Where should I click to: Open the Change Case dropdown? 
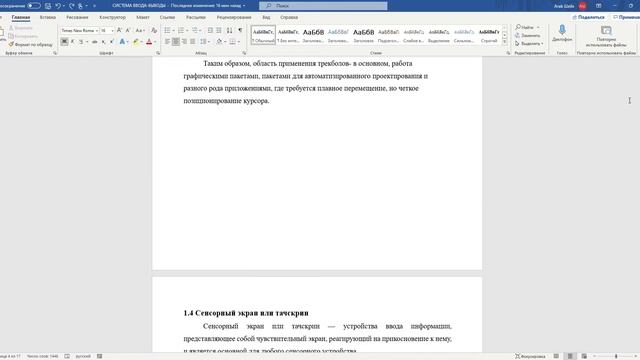140,31
